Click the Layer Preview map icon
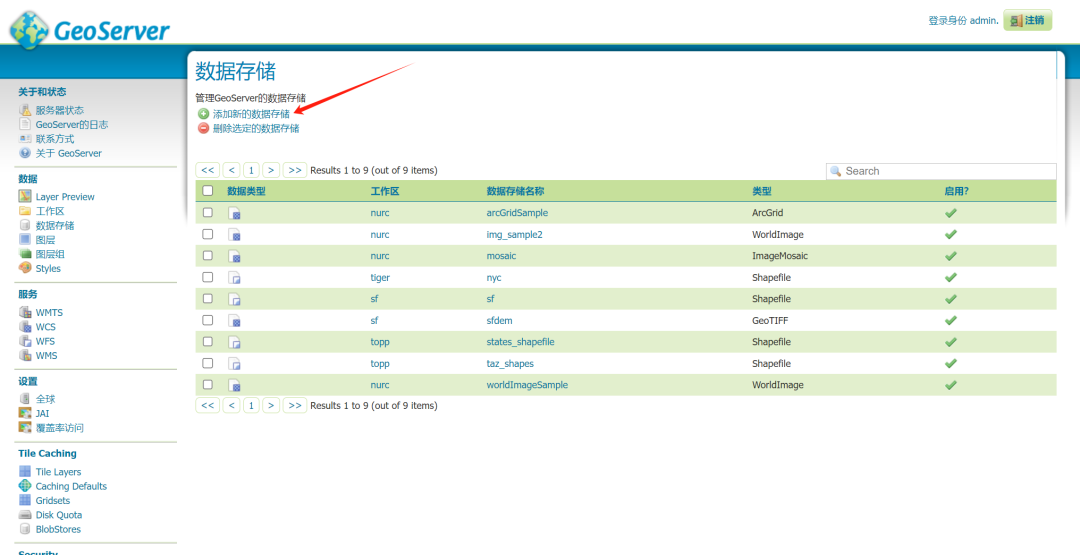Image resolution: width=1080 pixels, height=555 pixels. pos(25,196)
